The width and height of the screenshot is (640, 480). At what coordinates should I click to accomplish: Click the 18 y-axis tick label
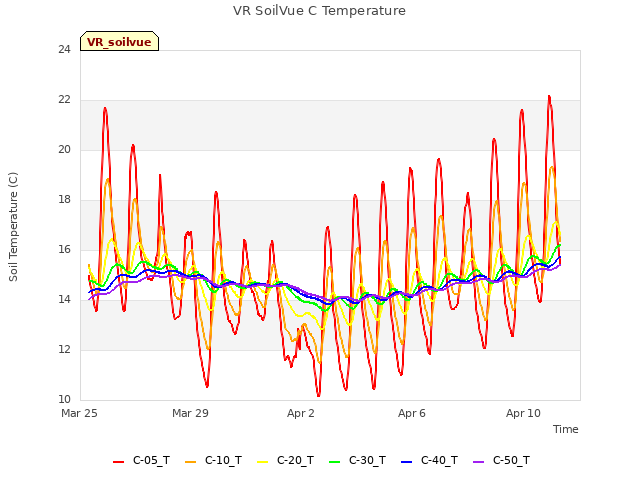click(64, 200)
